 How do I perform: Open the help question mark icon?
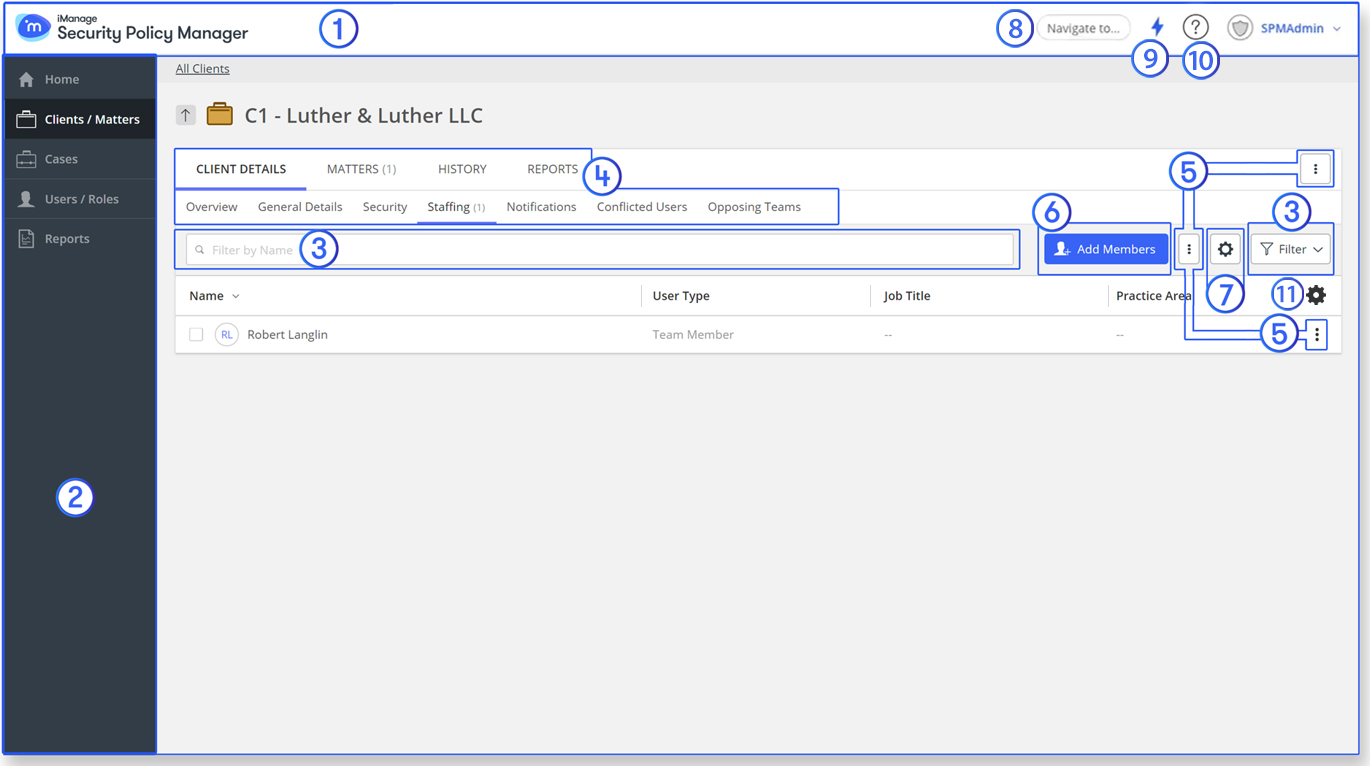point(1195,27)
